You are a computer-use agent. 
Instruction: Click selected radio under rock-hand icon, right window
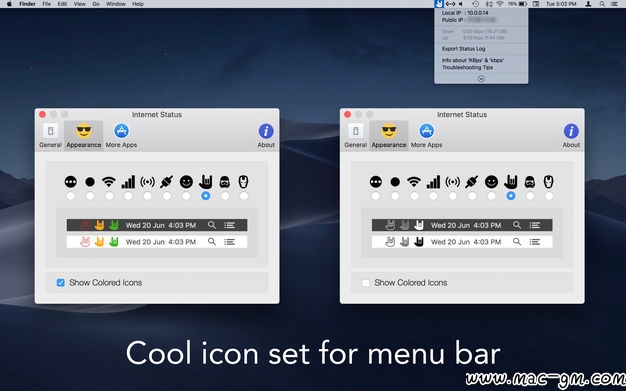pyautogui.click(x=511, y=196)
